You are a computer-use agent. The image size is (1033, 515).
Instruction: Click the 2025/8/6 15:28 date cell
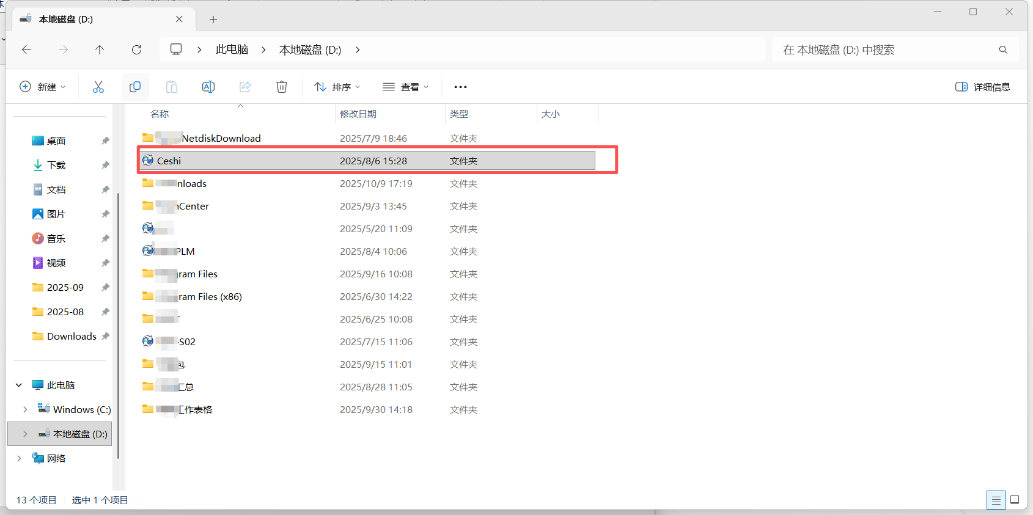point(374,161)
